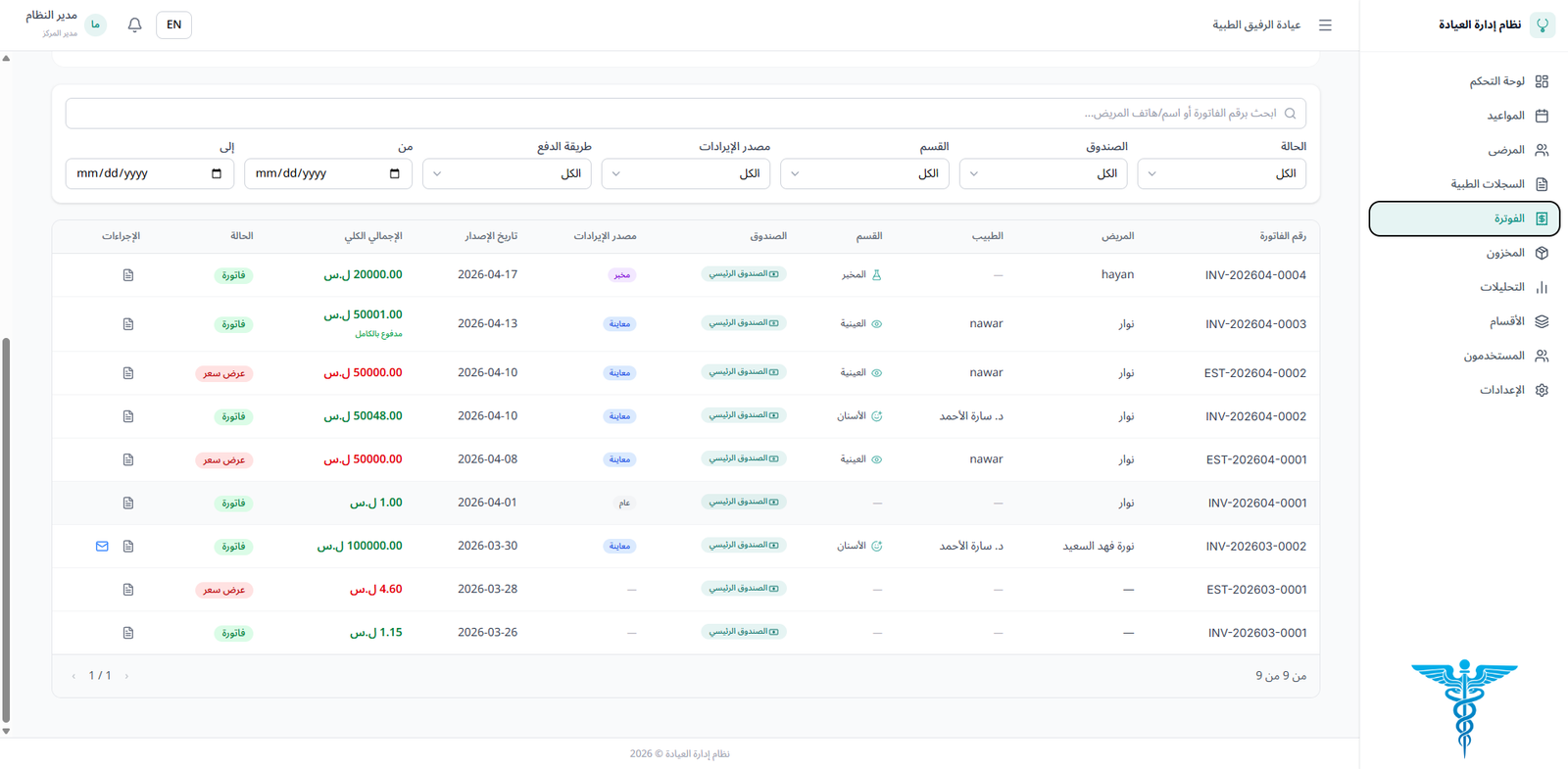This screenshot has width=1568, height=769.
Task: Open document icon for EST-202603-0001 row
Action: [x=128, y=590]
